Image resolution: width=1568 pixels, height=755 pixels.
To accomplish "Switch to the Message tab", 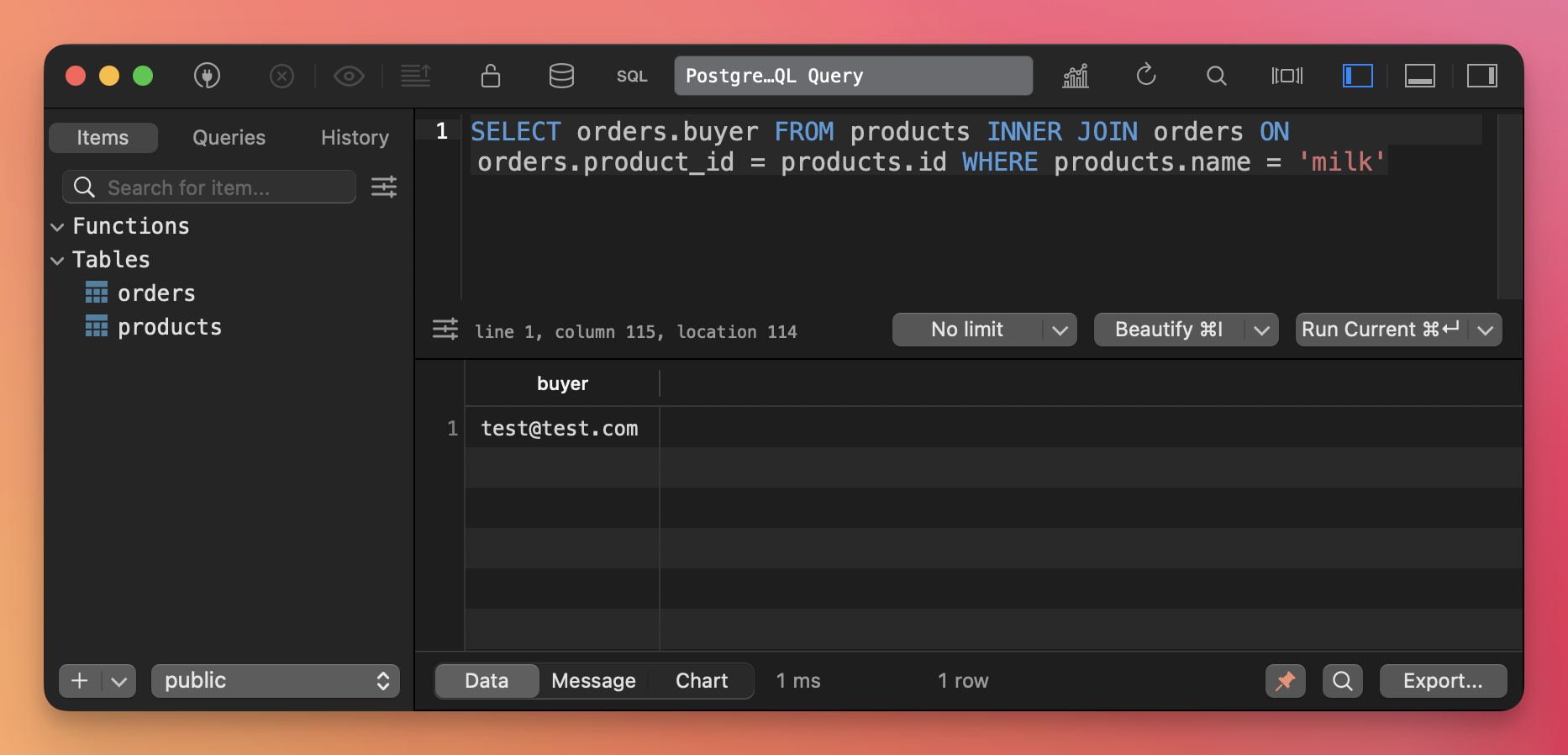I will pyautogui.click(x=593, y=681).
